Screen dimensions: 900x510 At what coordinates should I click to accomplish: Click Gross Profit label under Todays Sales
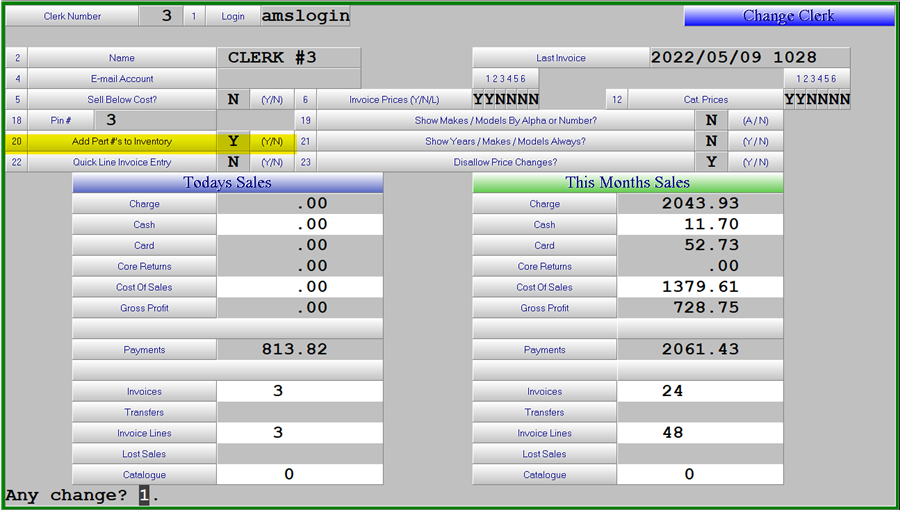[x=144, y=308]
